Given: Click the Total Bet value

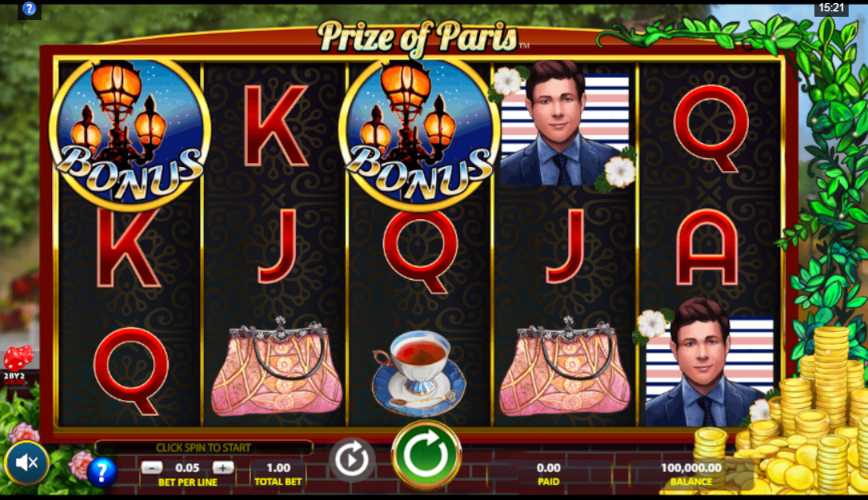Looking at the screenshot, I should pos(278,468).
